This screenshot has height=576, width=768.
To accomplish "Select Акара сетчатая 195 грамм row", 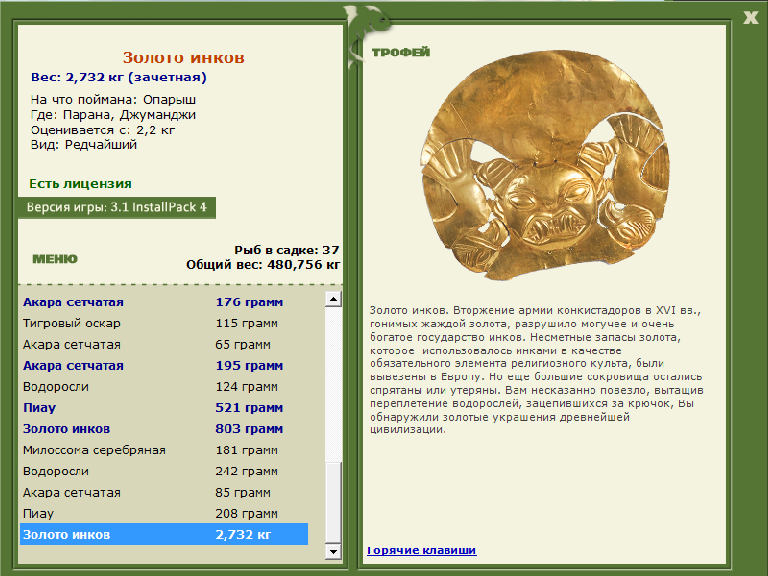I will click(x=164, y=366).
